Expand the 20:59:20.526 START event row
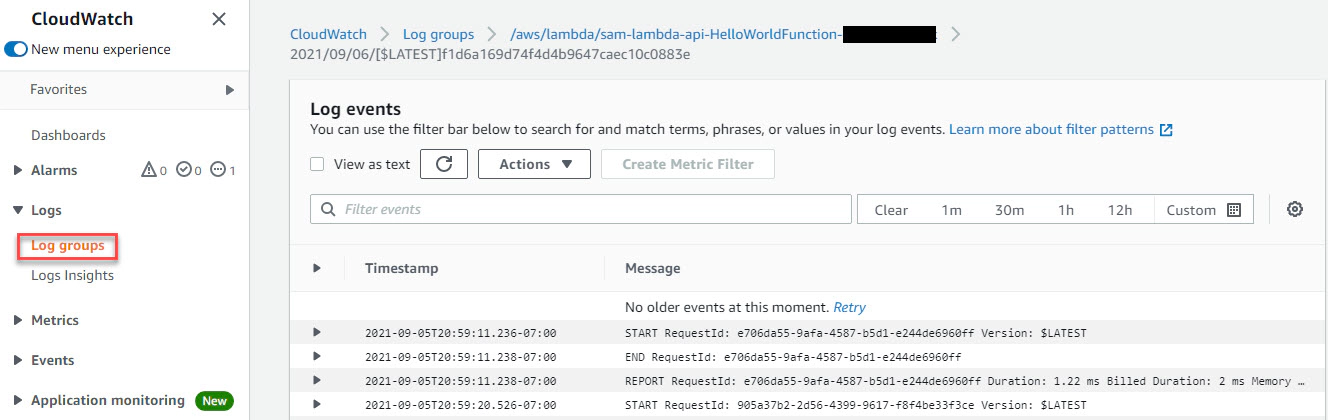Viewport: 1328px width, 420px height. coord(317,404)
